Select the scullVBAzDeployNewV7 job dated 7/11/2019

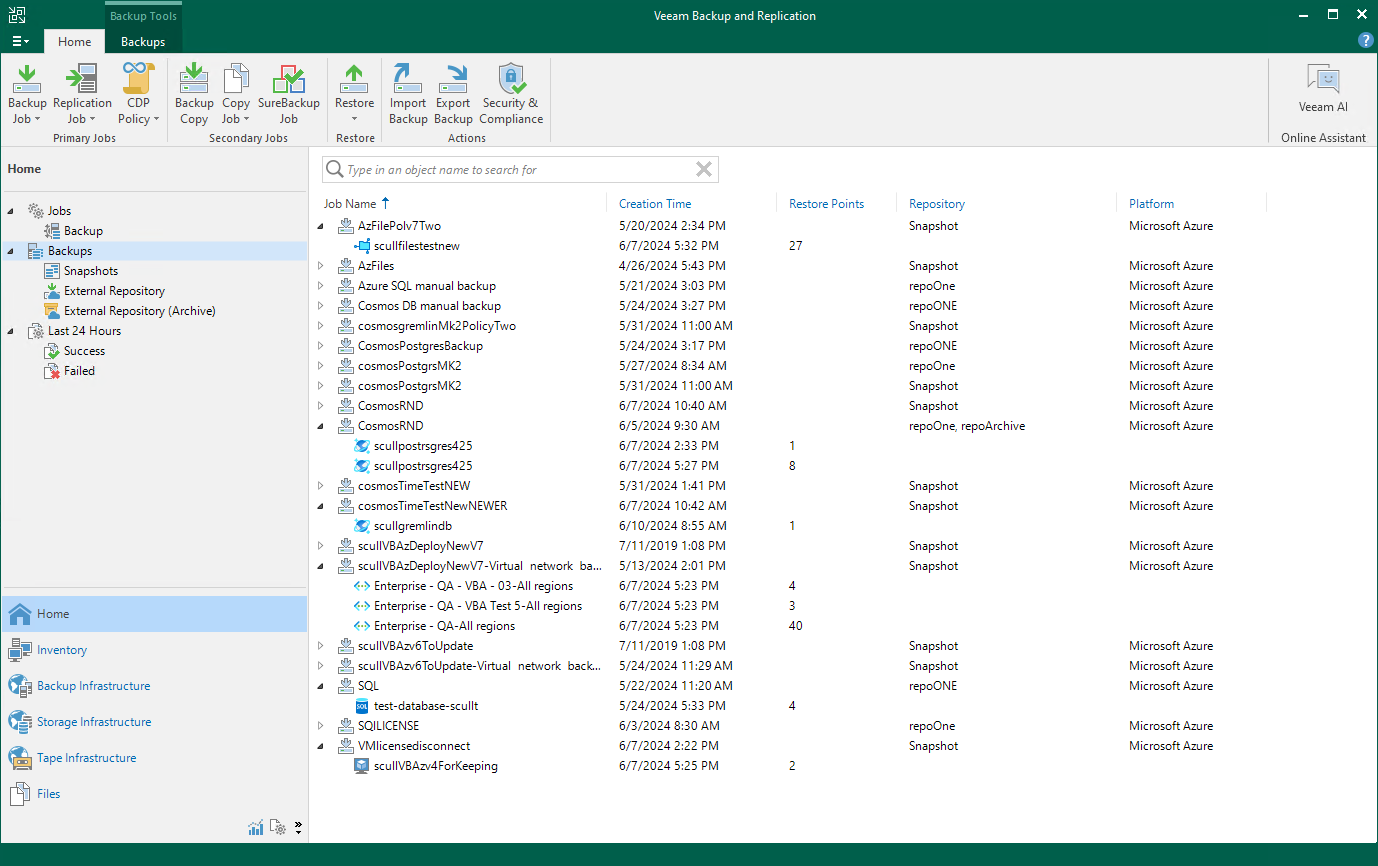[x=421, y=546]
